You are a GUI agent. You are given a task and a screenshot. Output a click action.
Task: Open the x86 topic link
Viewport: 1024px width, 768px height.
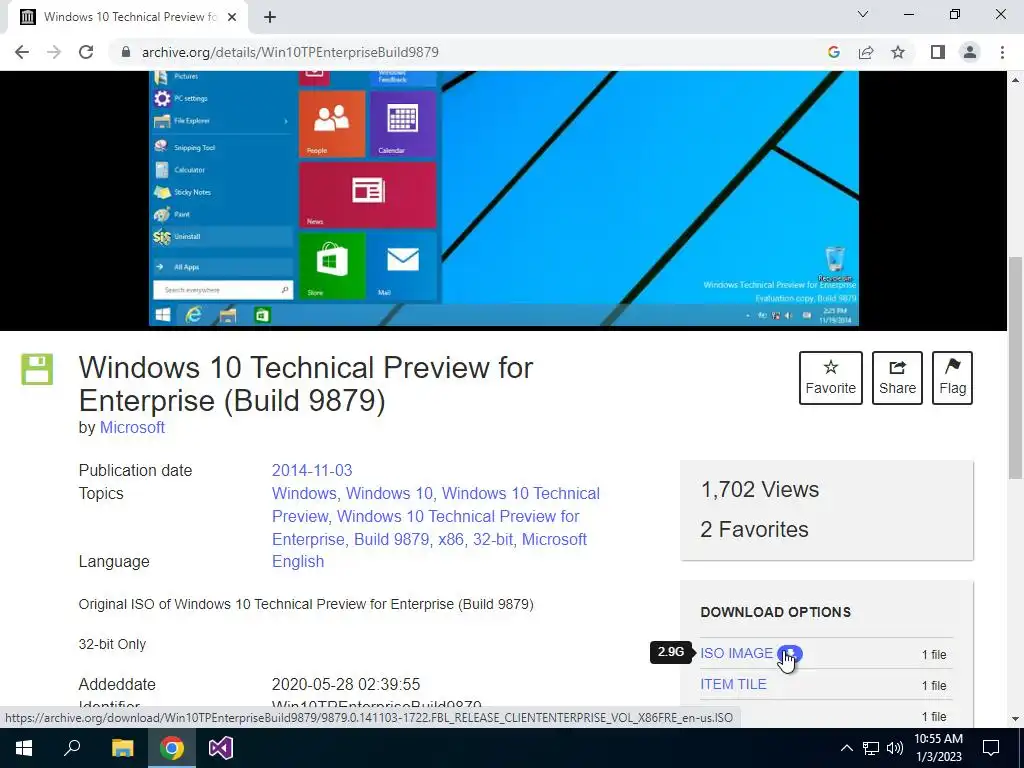[x=451, y=539]
